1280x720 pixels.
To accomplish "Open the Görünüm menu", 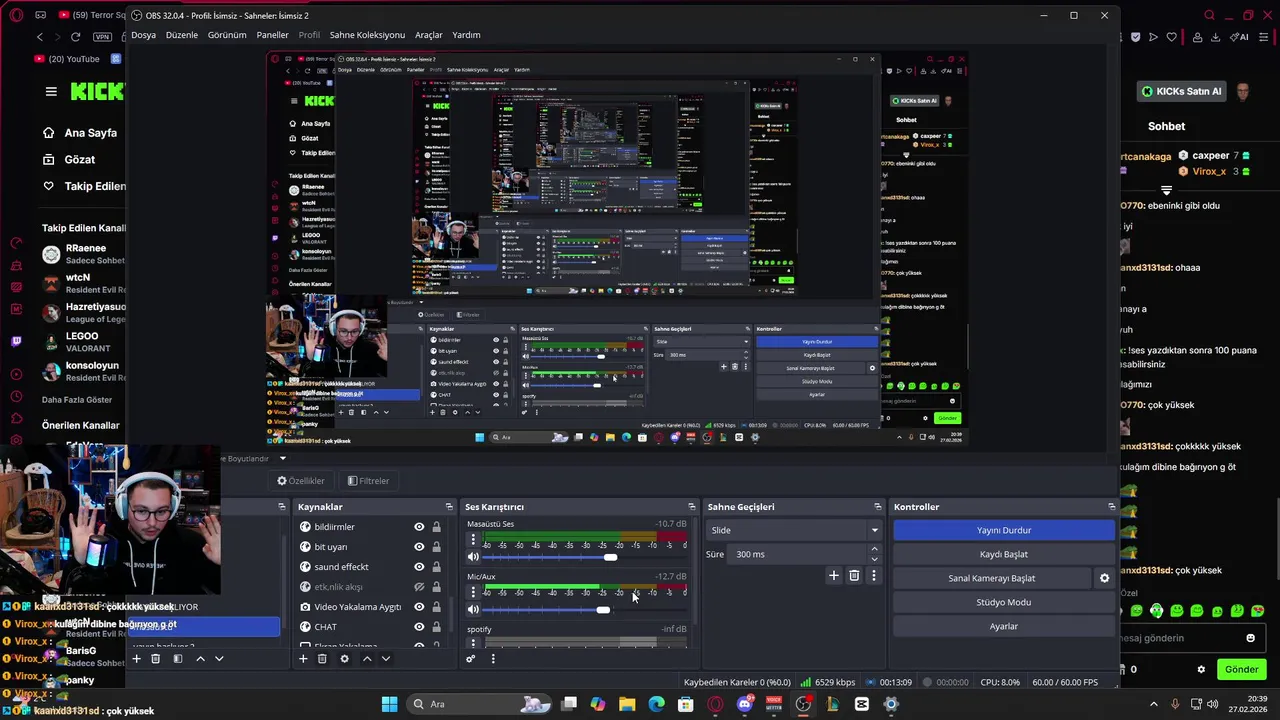I will 227,35.
